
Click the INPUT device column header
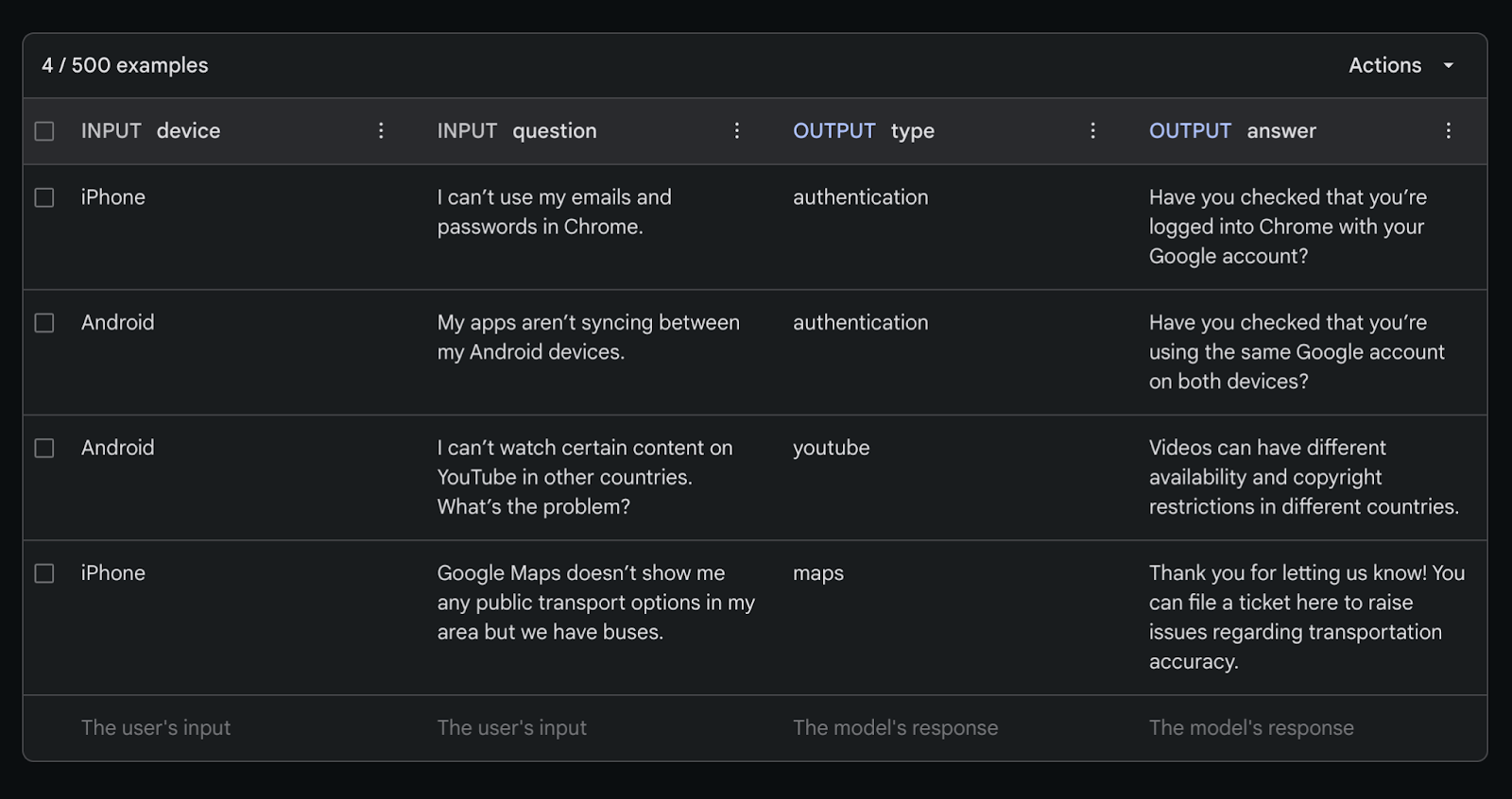click(x=150, y=131)
